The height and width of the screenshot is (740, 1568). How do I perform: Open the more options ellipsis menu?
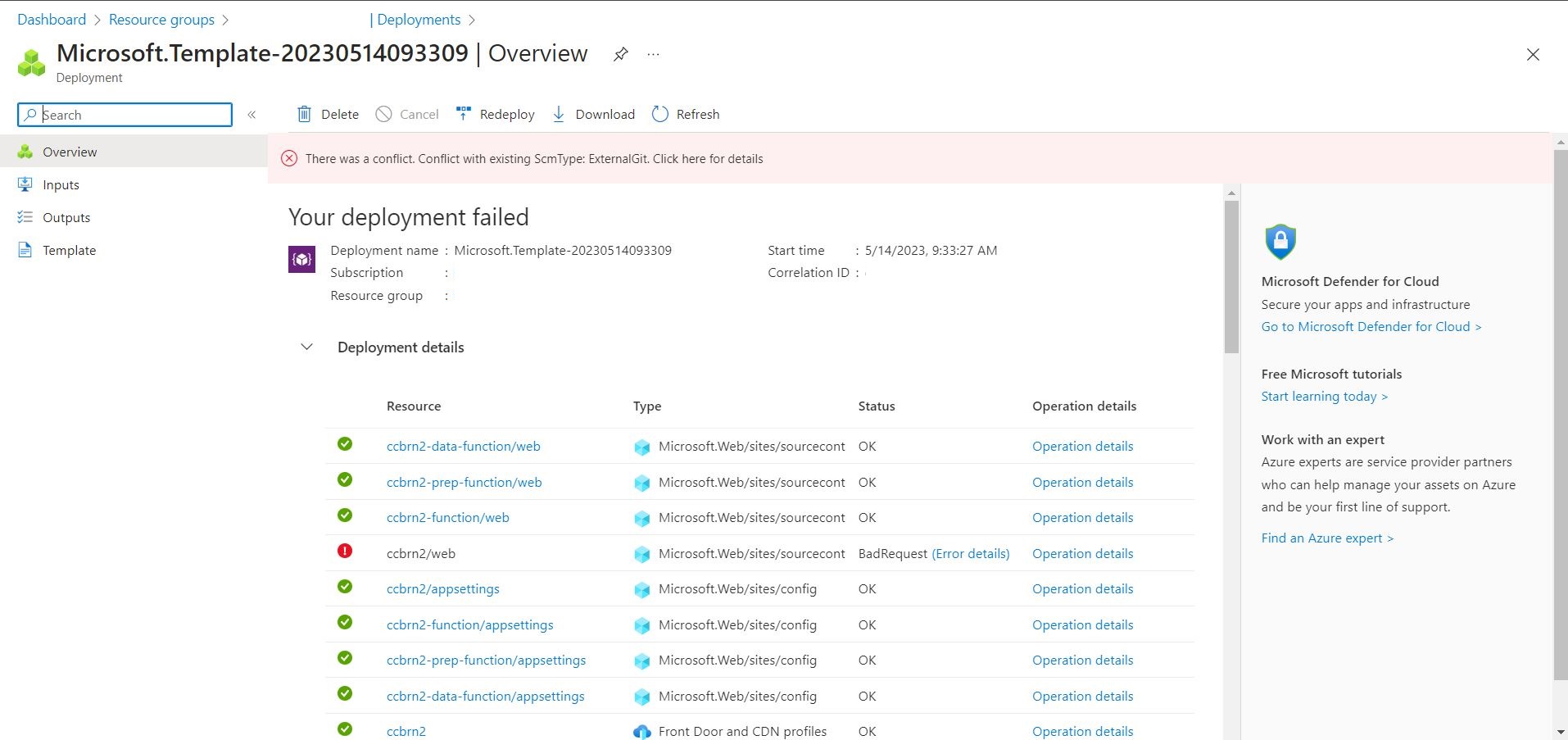pos(653,54)
